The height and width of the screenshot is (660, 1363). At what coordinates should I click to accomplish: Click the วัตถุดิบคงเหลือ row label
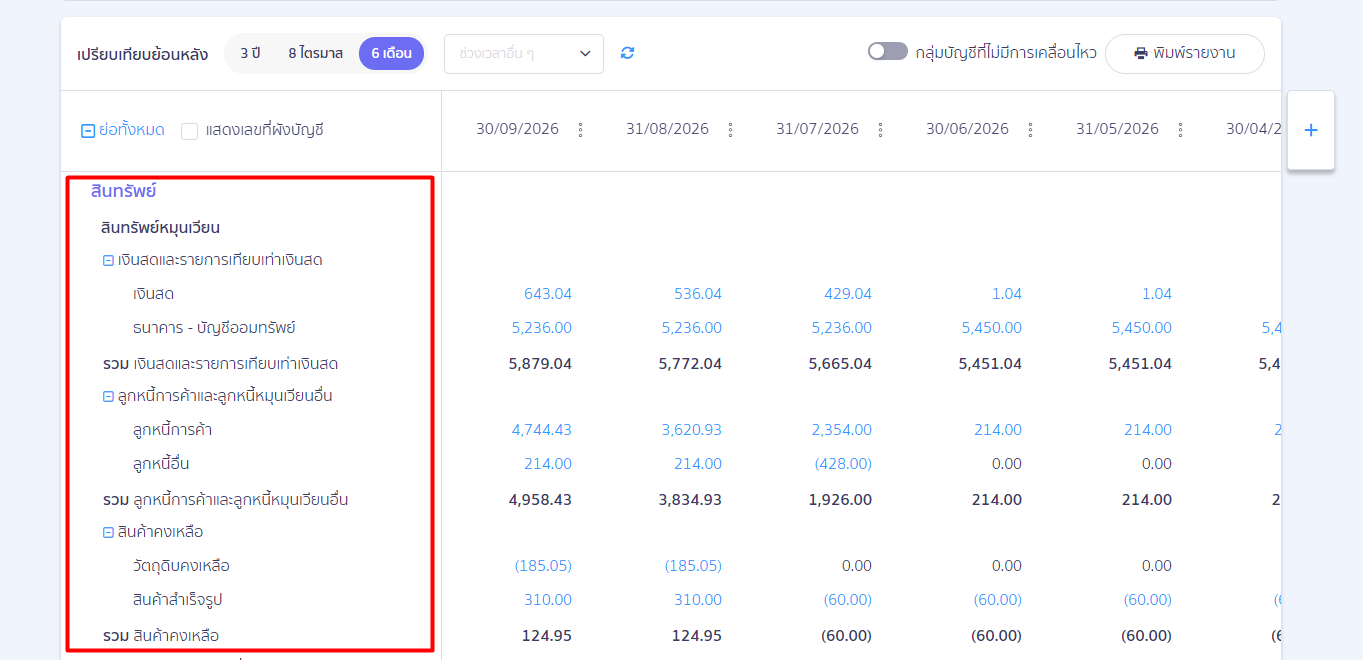pyautogui.click(x=181, y=566)
